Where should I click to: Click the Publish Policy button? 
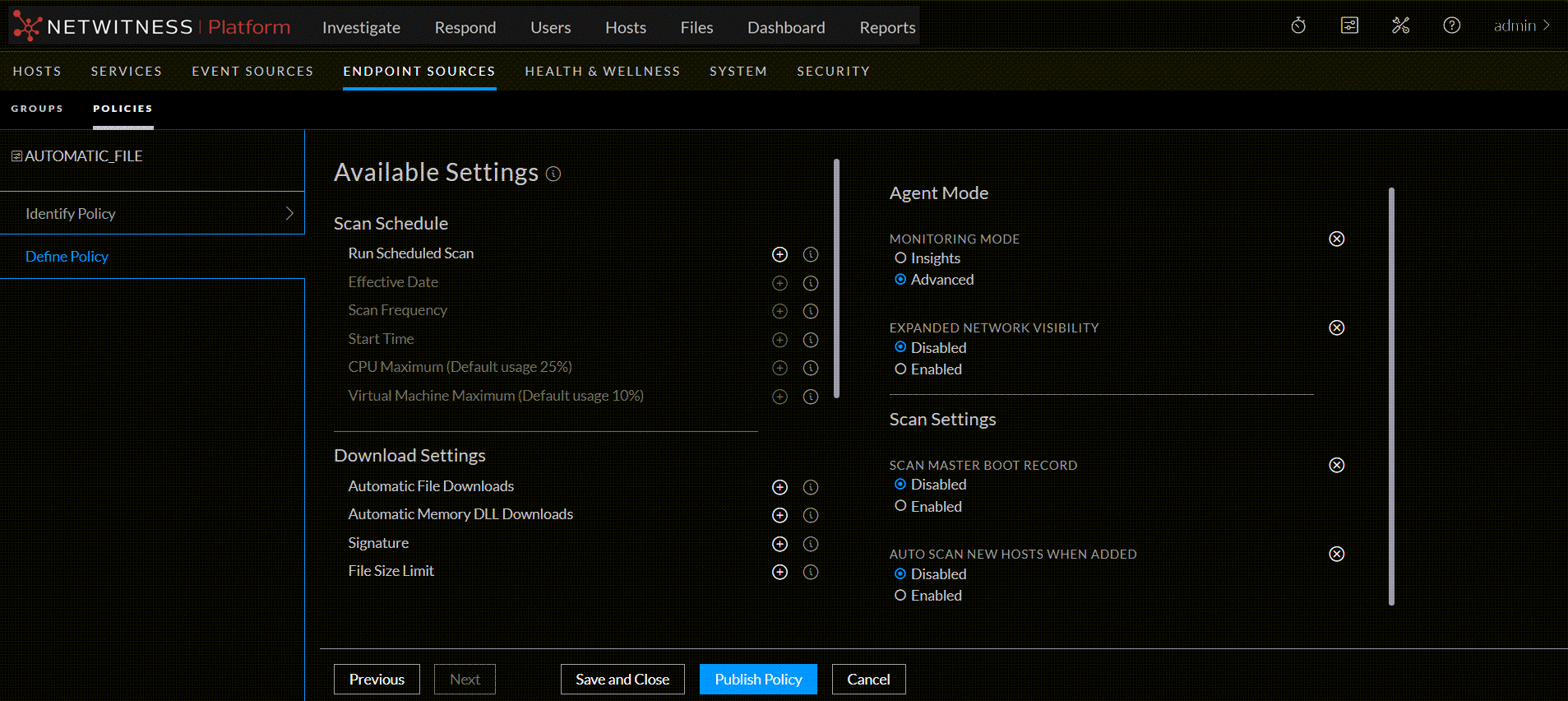[757, 679]
